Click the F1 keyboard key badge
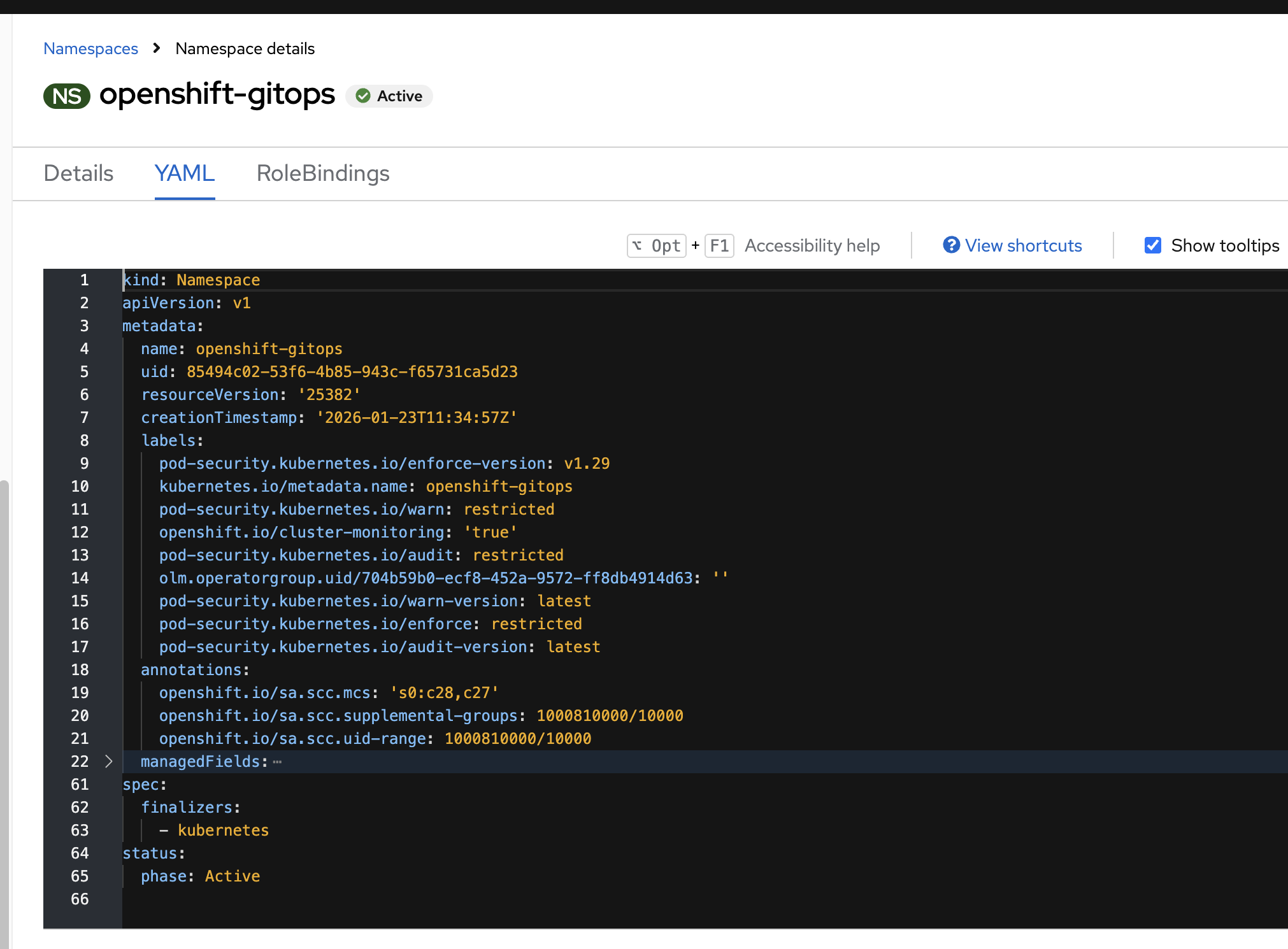Image resolution: width=1288 pixels, height=949 pixels. point(719,246)
